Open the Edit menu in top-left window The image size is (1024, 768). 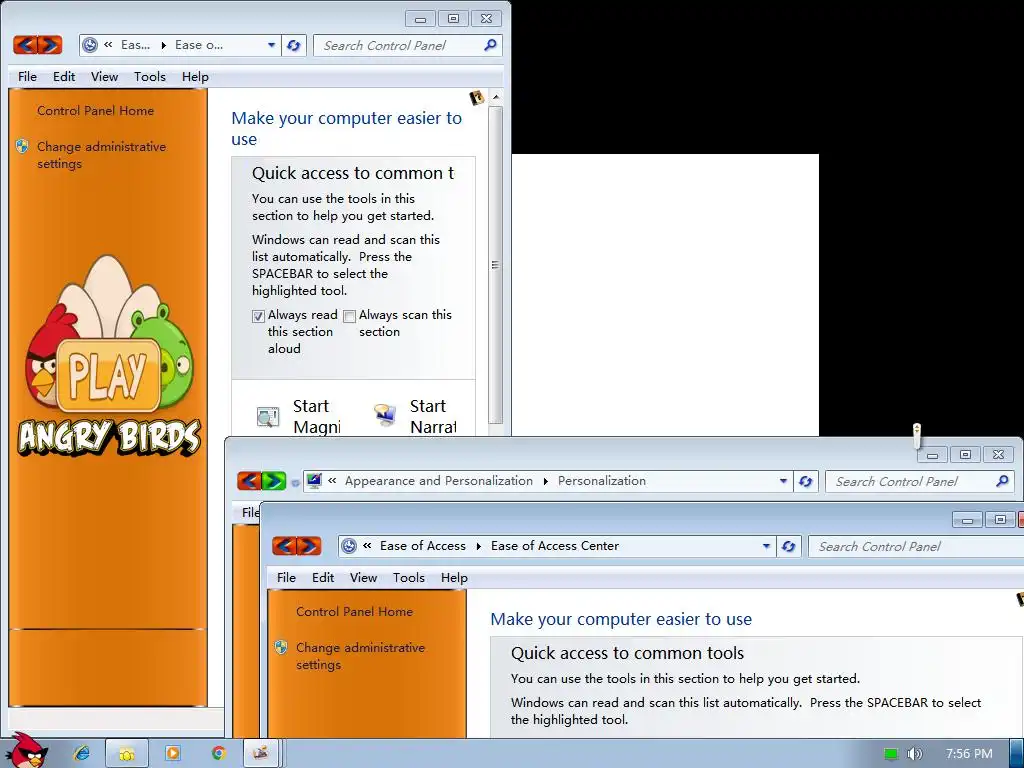64,76
